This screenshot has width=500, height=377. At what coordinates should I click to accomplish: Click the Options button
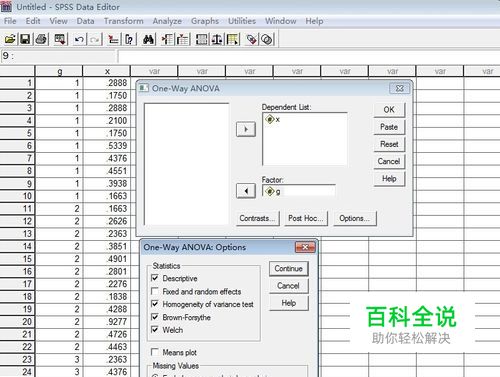(355, 218)
